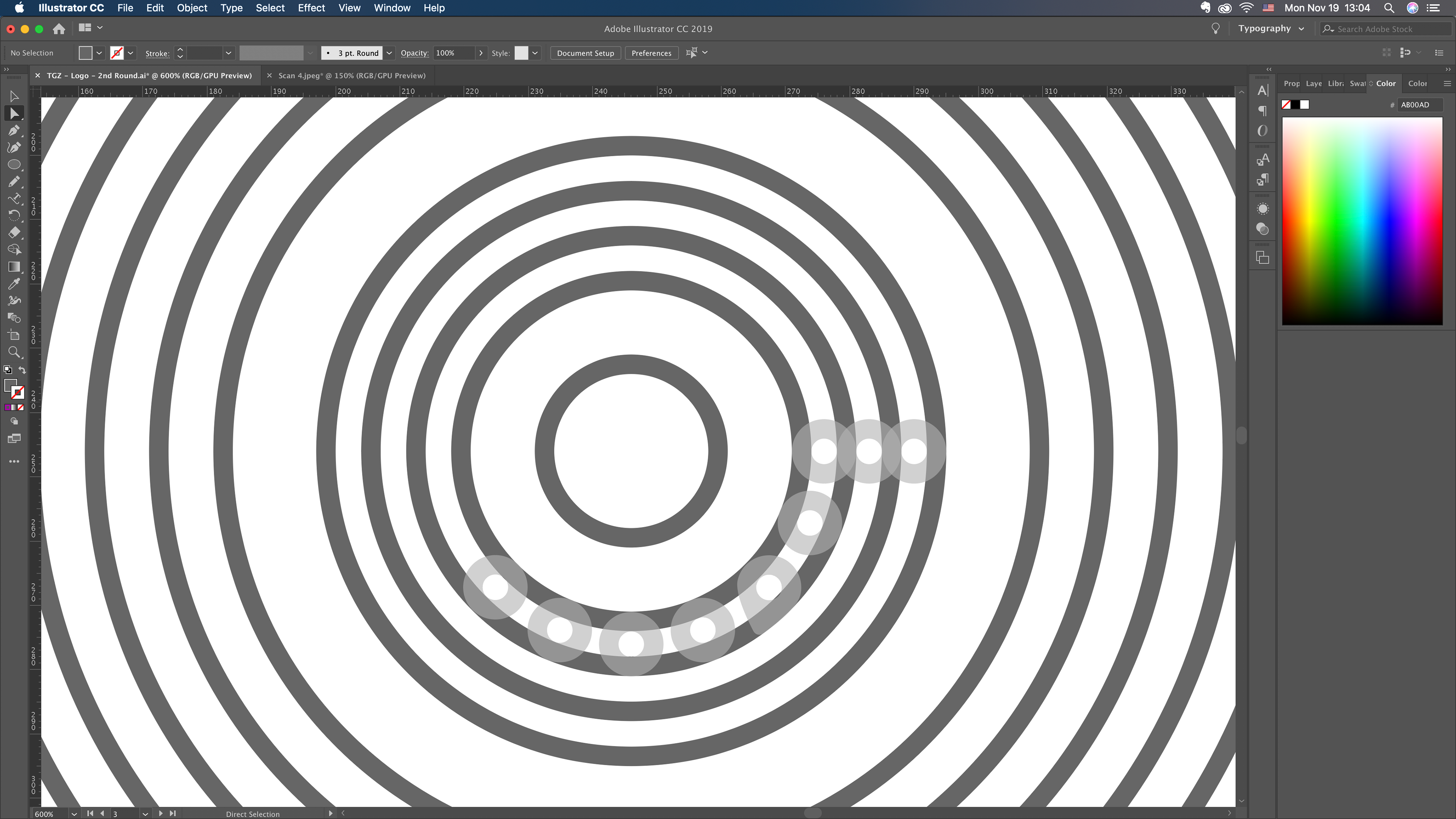Open the arrange documents dropdown
This screenshot has width=1456, height=819.
click(x=91, y=27)
